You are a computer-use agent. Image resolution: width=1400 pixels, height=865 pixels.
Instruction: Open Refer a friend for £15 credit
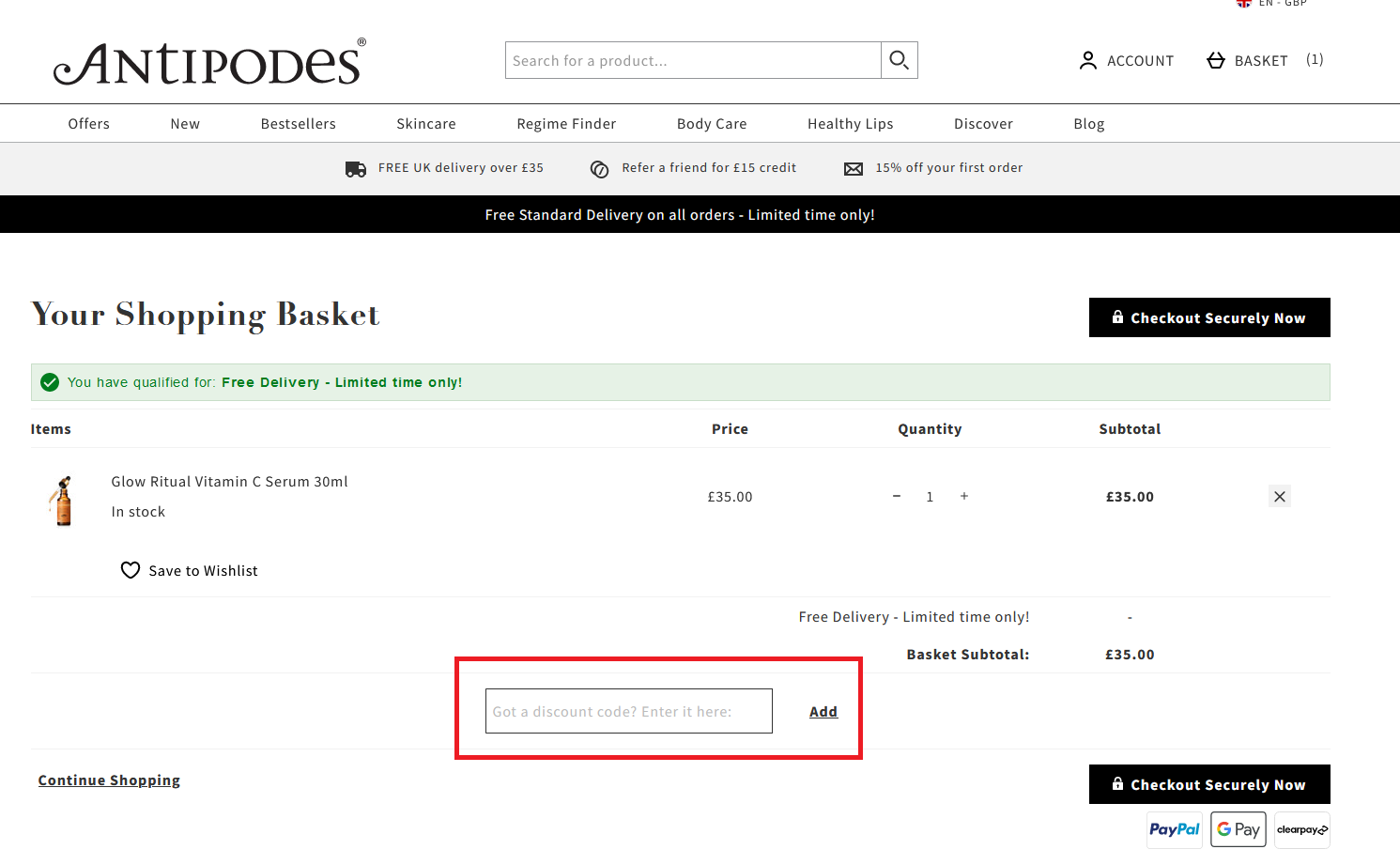(x=709, y=168)
